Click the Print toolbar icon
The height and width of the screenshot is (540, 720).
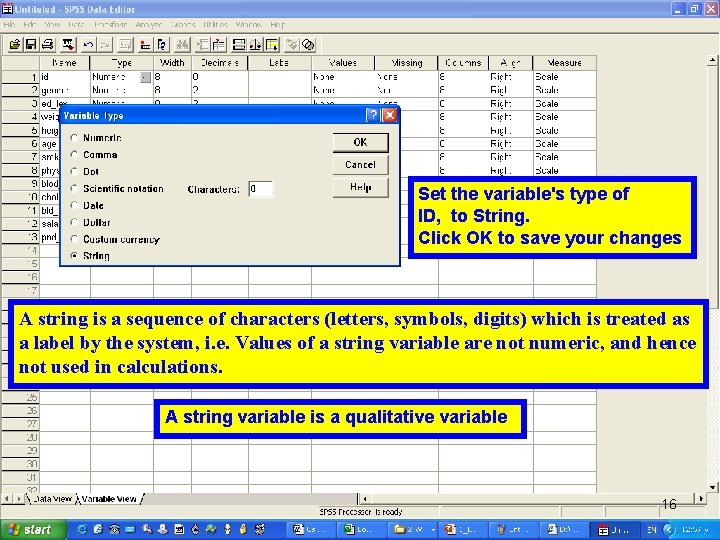point(48,45)
